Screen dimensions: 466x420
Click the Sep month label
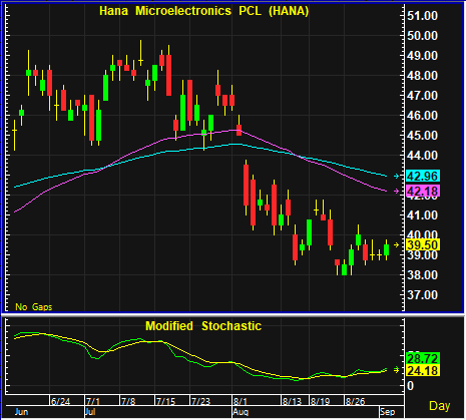pyautogui.click(x=387, y=412)
